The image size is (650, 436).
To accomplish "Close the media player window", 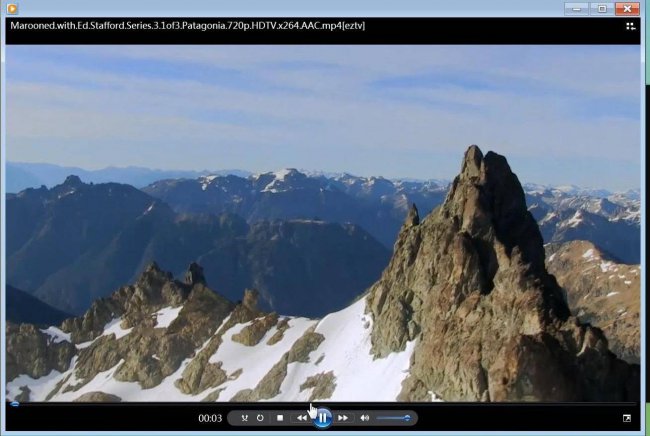I will click(628, 8).
